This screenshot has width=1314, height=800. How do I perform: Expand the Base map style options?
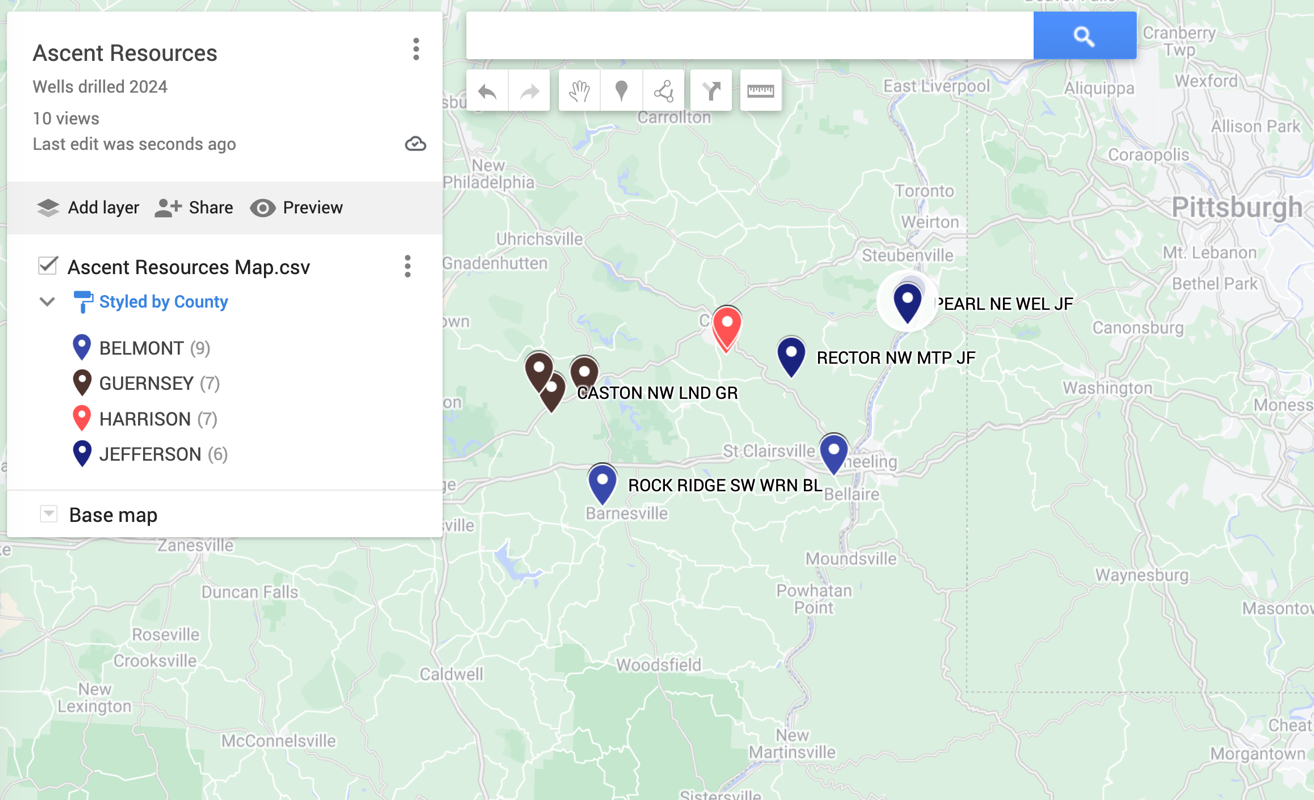(x=48, y=513)
